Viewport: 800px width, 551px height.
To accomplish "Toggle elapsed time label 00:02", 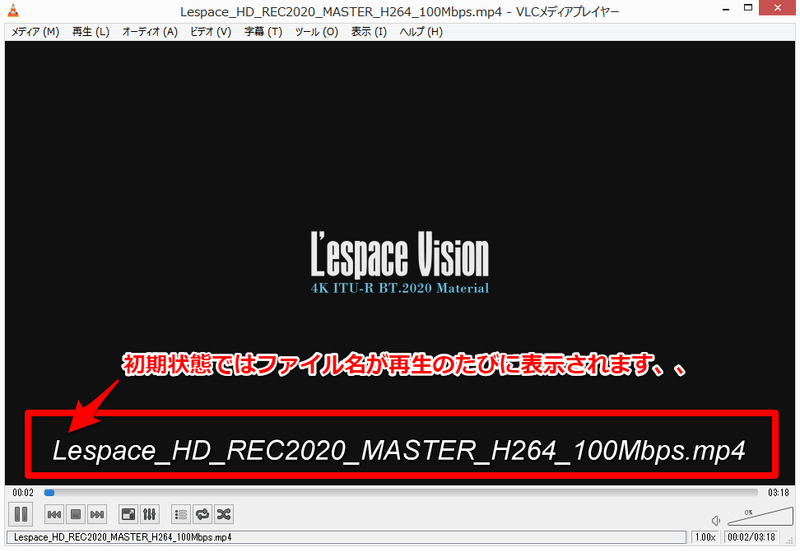I will (x=23, y=493).
